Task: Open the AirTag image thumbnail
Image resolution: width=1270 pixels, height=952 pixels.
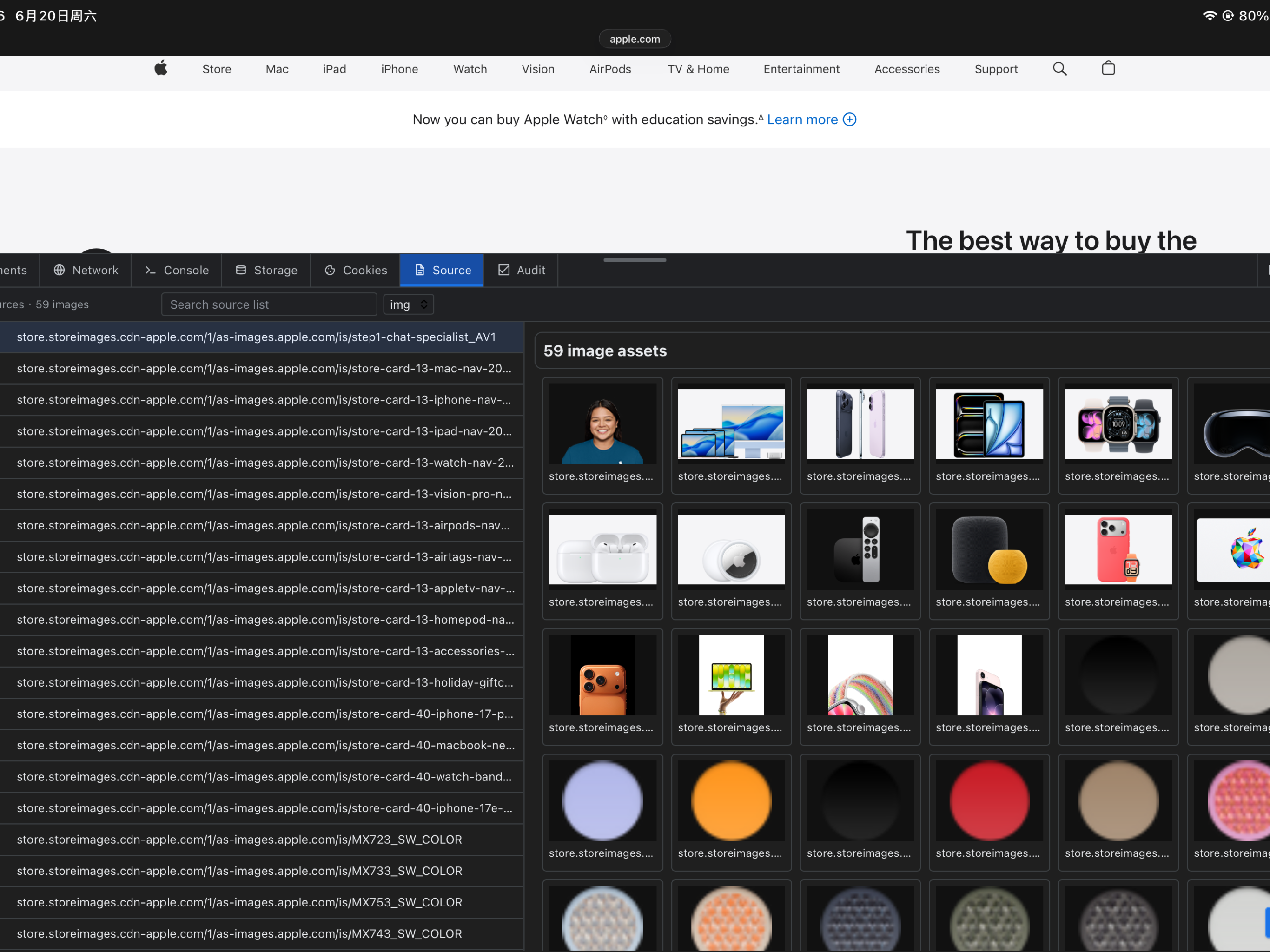Action: [731, 561]
